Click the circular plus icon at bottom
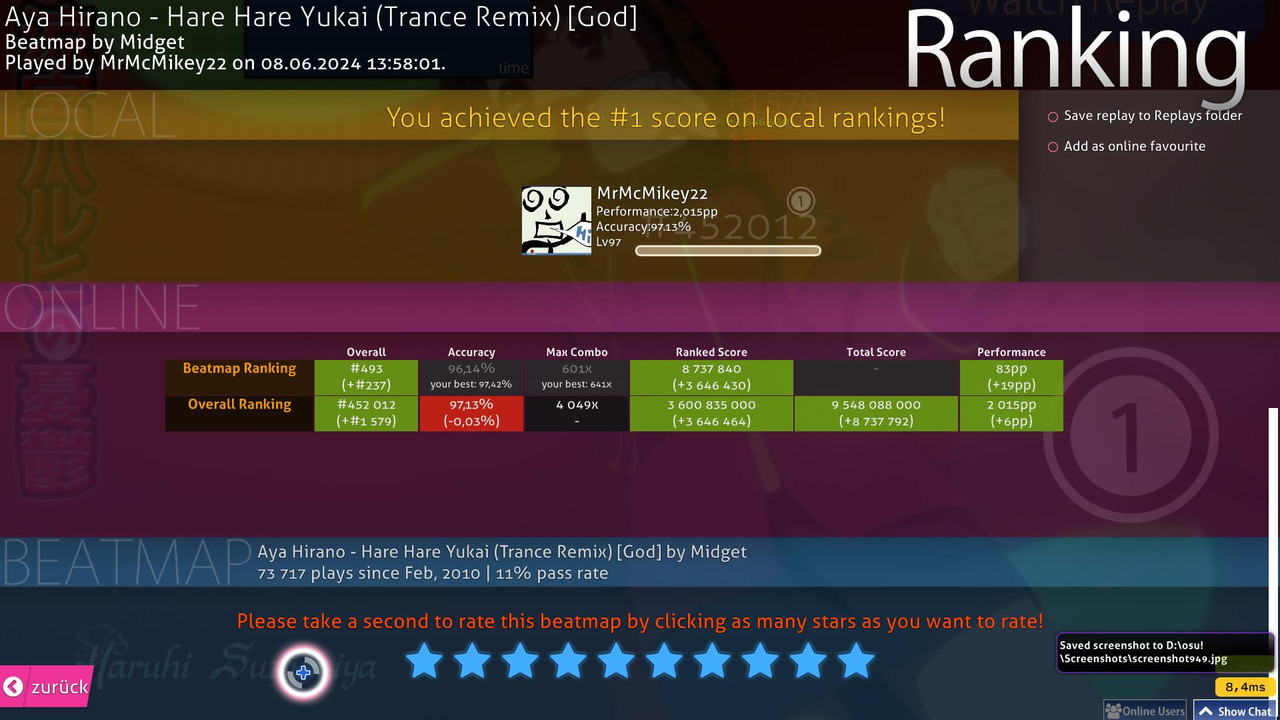The height and width of the screenshot is (720, 1280). [303, 672]
